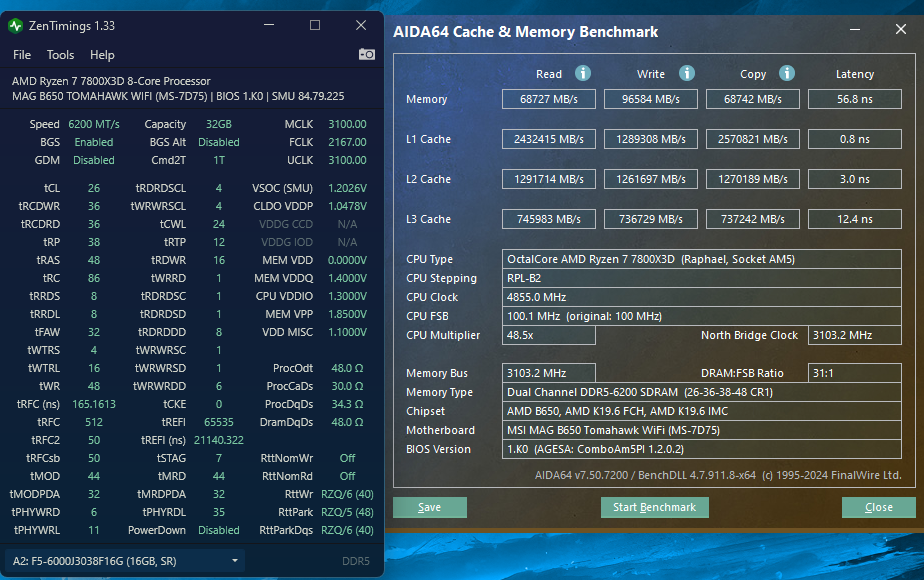Open the Tools menu in ZenTimings

pyautogui.click(x=60, y=55)
